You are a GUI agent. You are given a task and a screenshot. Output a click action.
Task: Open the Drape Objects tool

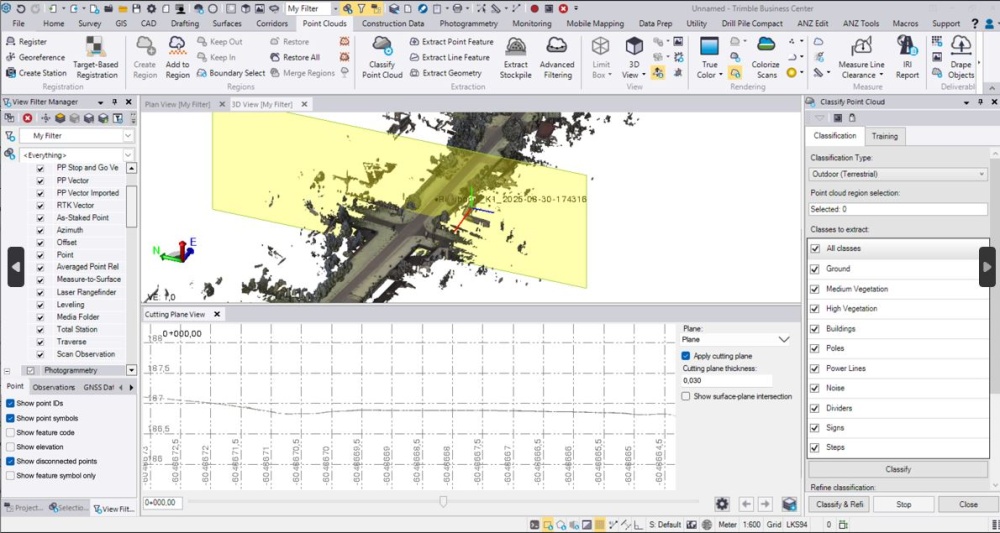click(961, 47)
